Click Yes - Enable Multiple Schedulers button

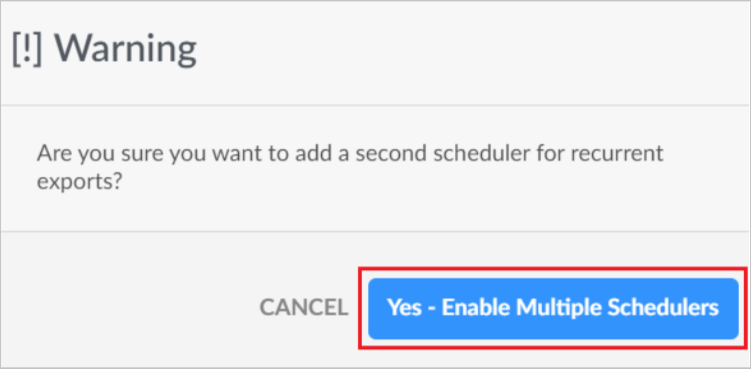553,309
